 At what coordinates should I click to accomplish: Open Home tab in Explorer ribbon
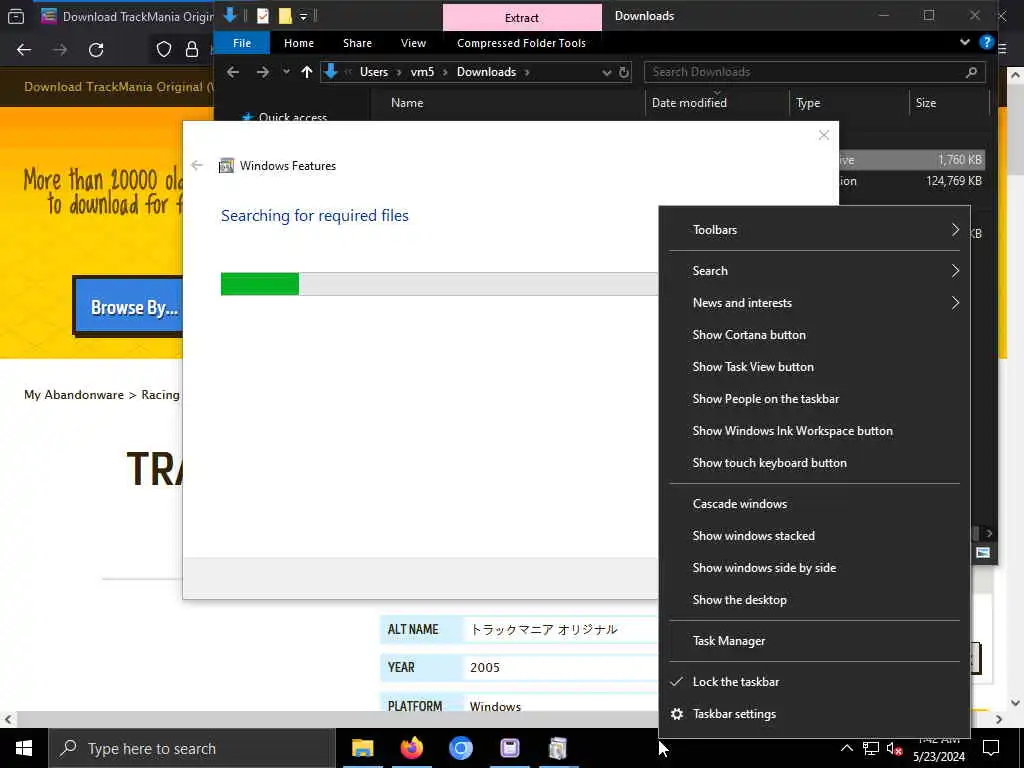(x=298, y=43)
